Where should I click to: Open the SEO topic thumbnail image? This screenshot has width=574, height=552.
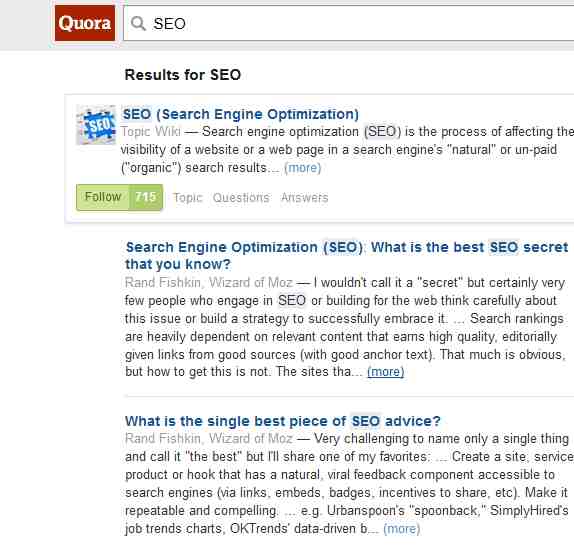point(96,125)
